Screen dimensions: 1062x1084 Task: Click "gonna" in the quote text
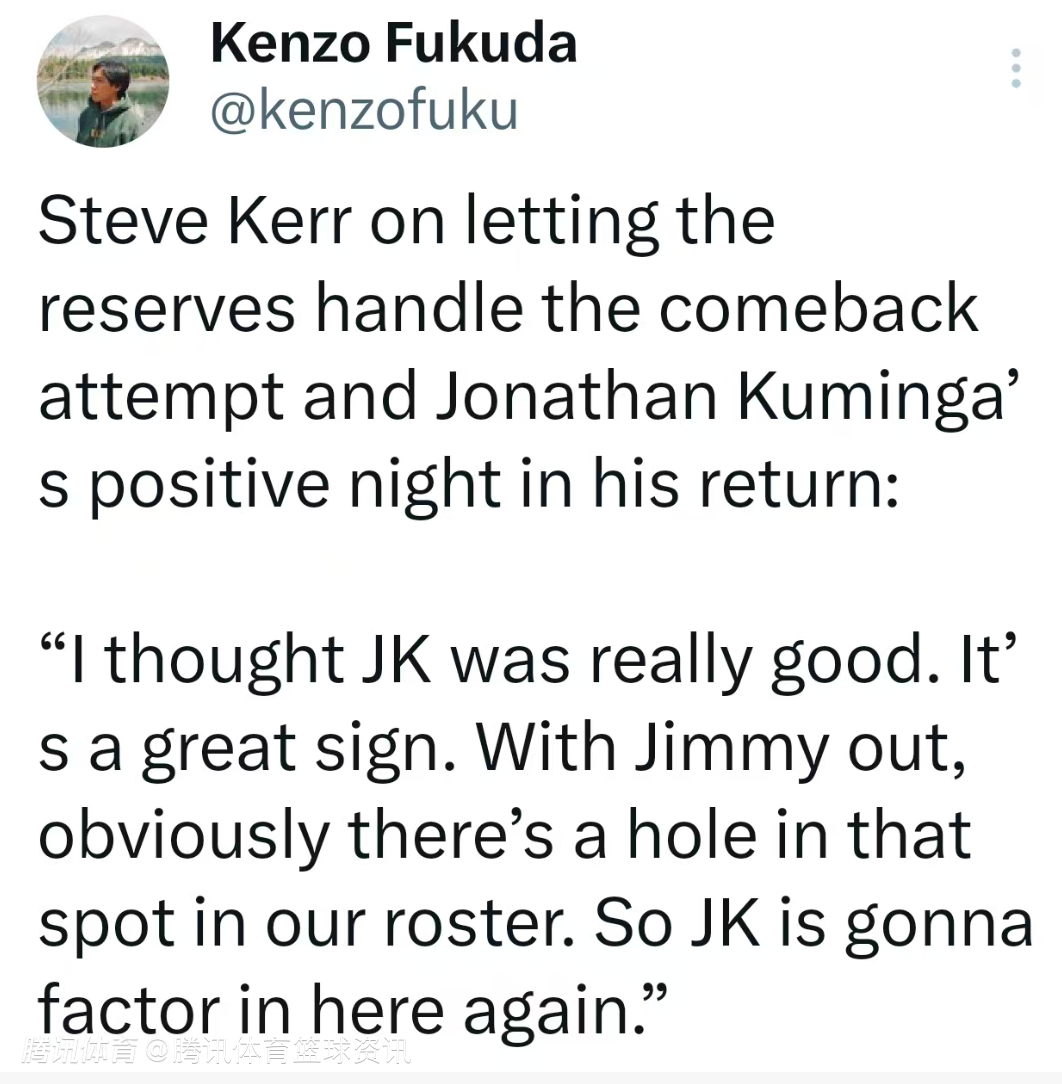click(x=938, y=924)
